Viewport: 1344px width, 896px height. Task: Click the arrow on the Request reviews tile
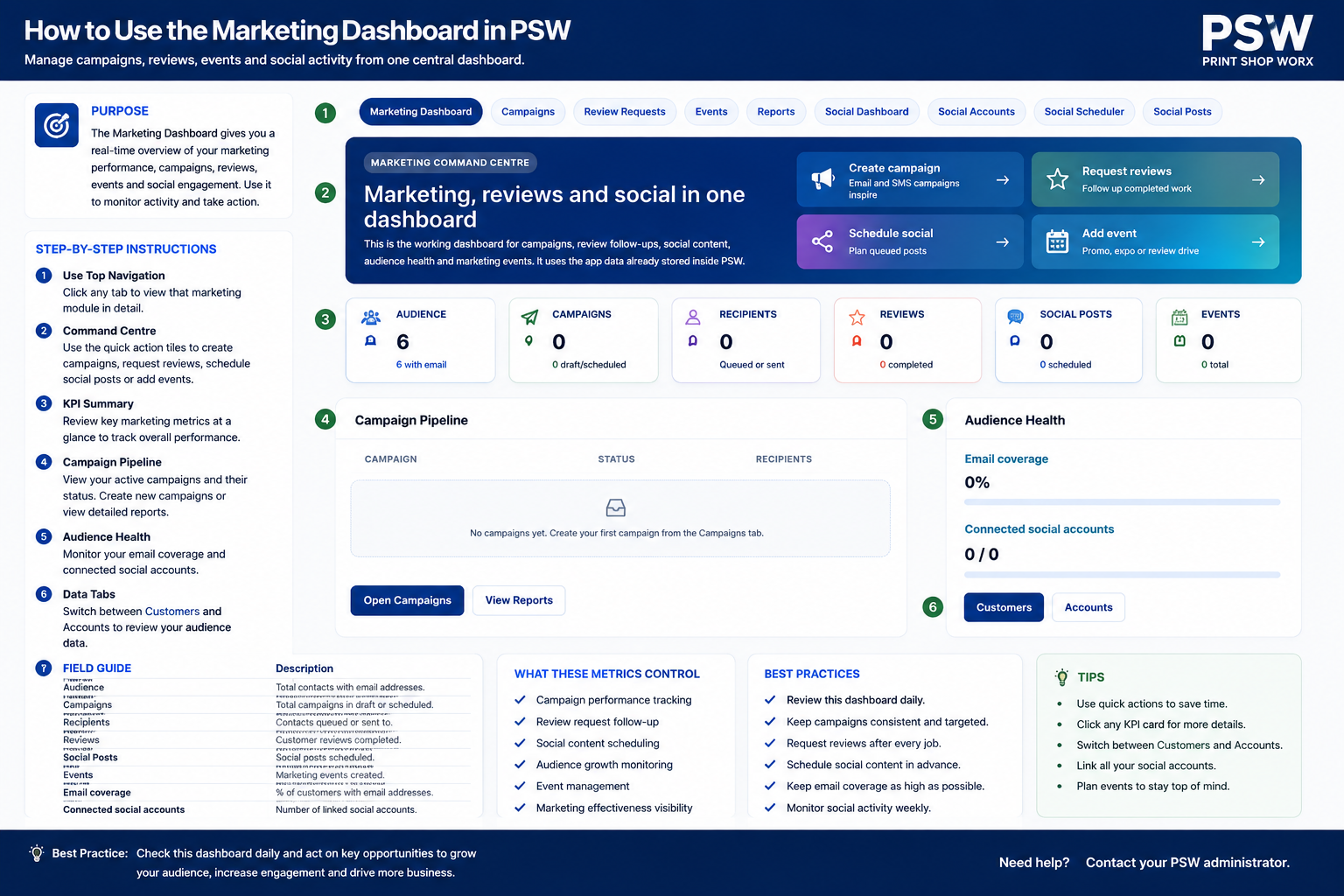point(1258,179)
